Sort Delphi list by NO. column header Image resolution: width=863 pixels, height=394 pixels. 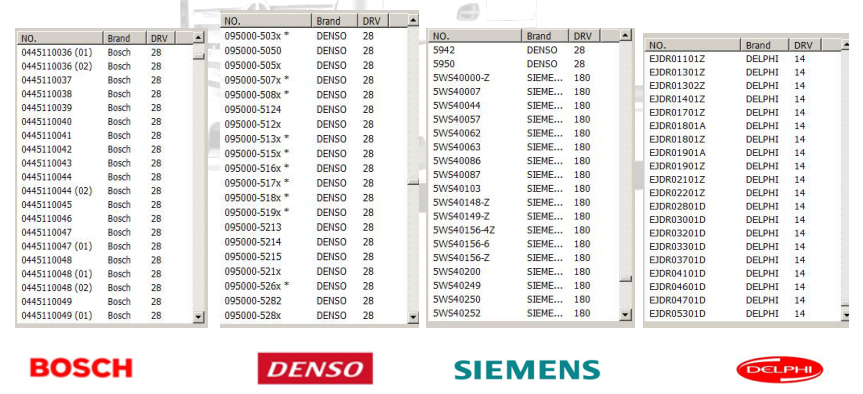pyautogui.click(x=692, y=45)
